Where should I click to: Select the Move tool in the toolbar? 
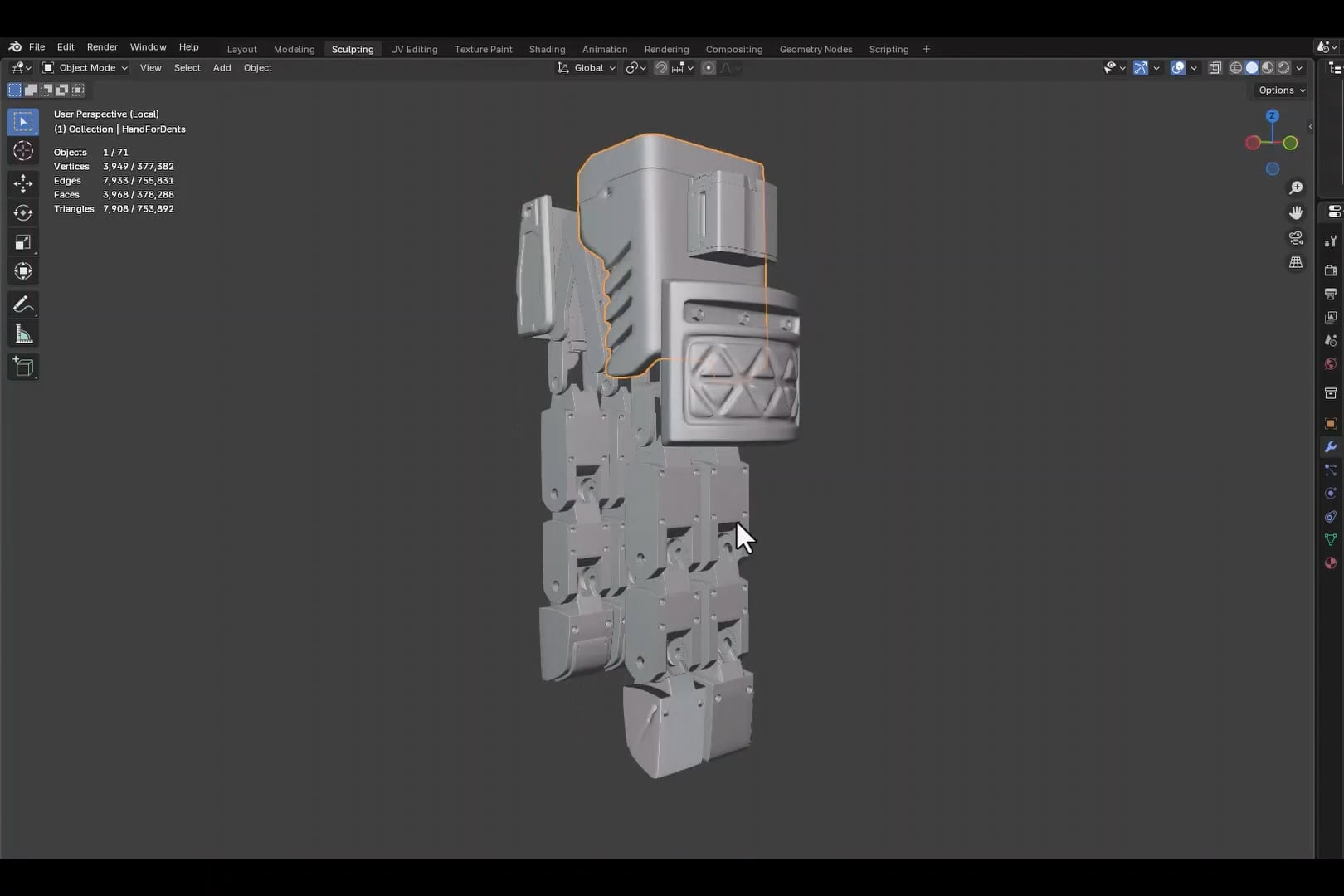(x=23, y=183)
